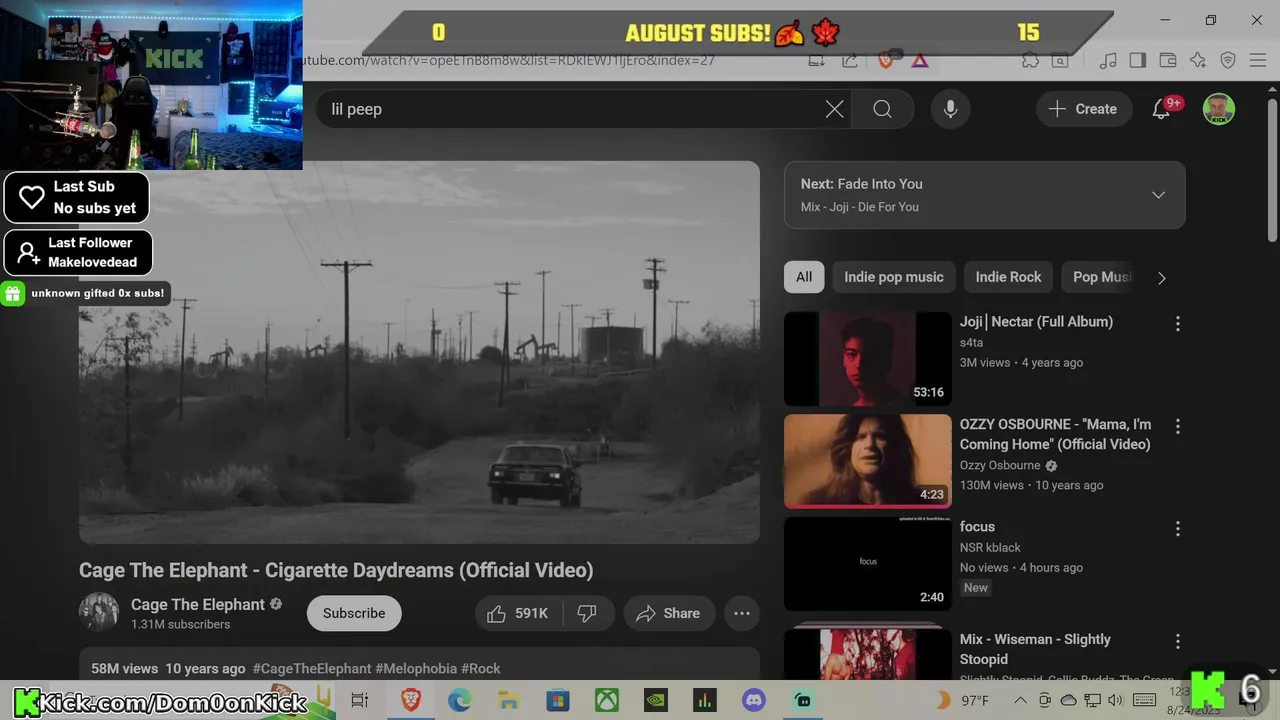Image resolution: width=1280 pixels, height=720 pixels.
Task: Click the #Melophobia hashtag
Action: click(416, 668)
